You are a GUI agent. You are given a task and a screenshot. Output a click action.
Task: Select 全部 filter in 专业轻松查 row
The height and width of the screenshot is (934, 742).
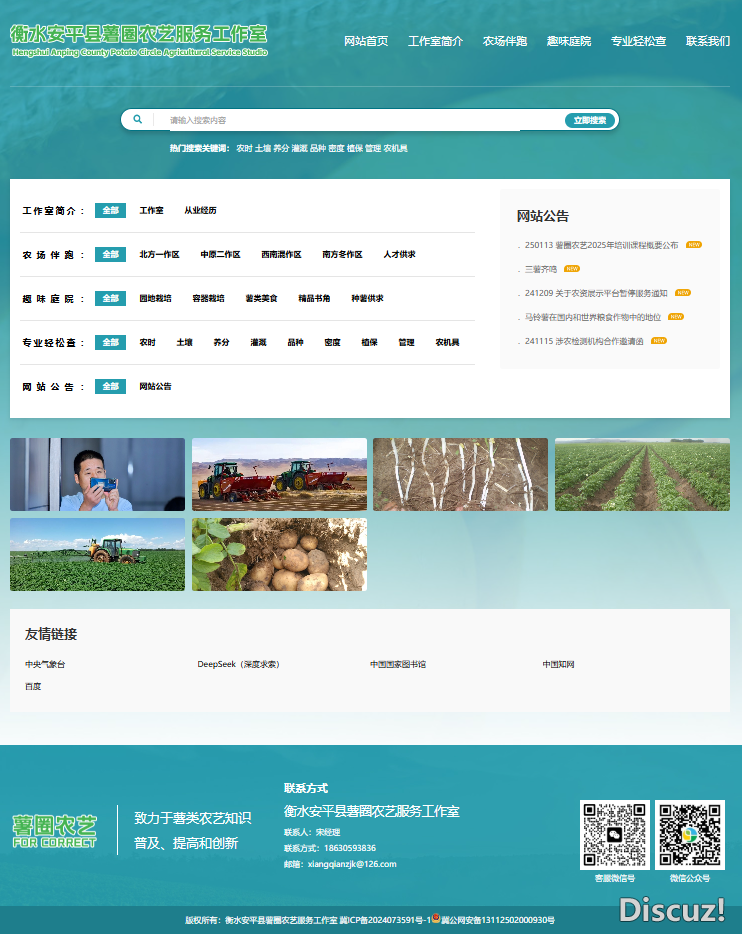[110, 342]
